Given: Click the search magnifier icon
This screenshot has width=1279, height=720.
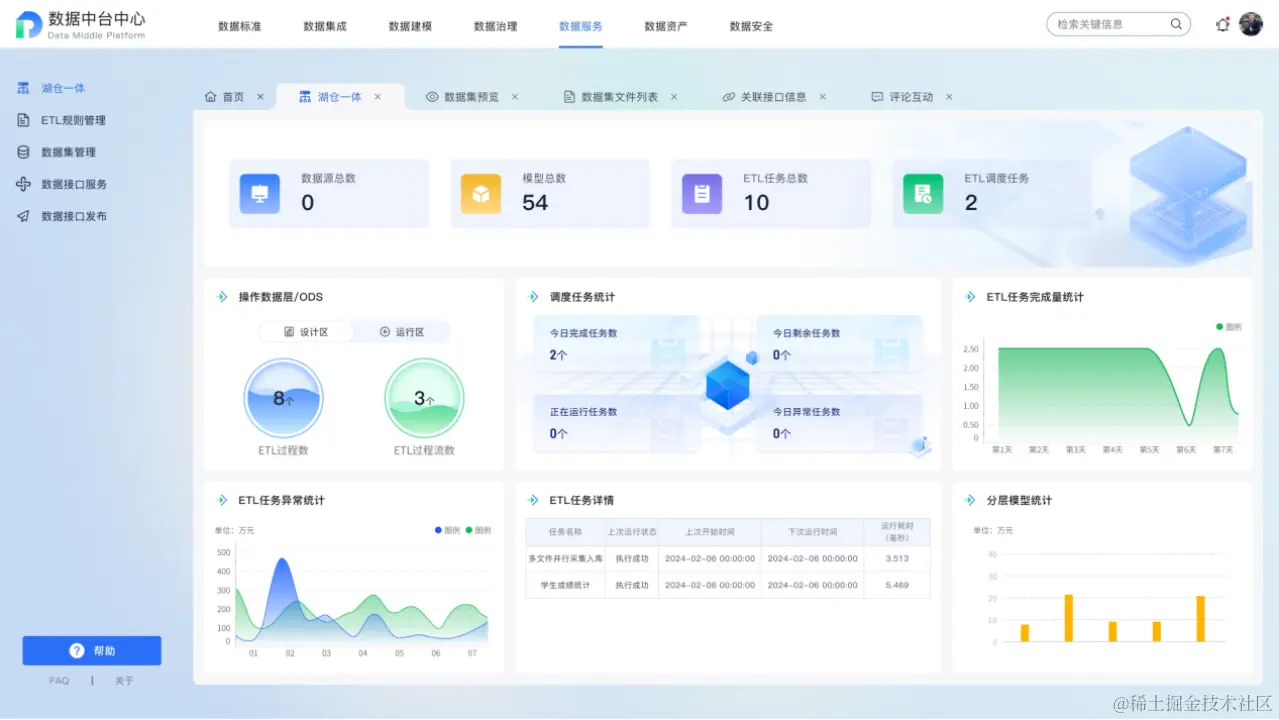Looking at the screenshot, I should pyautogui.click(x=1176, y=23).
